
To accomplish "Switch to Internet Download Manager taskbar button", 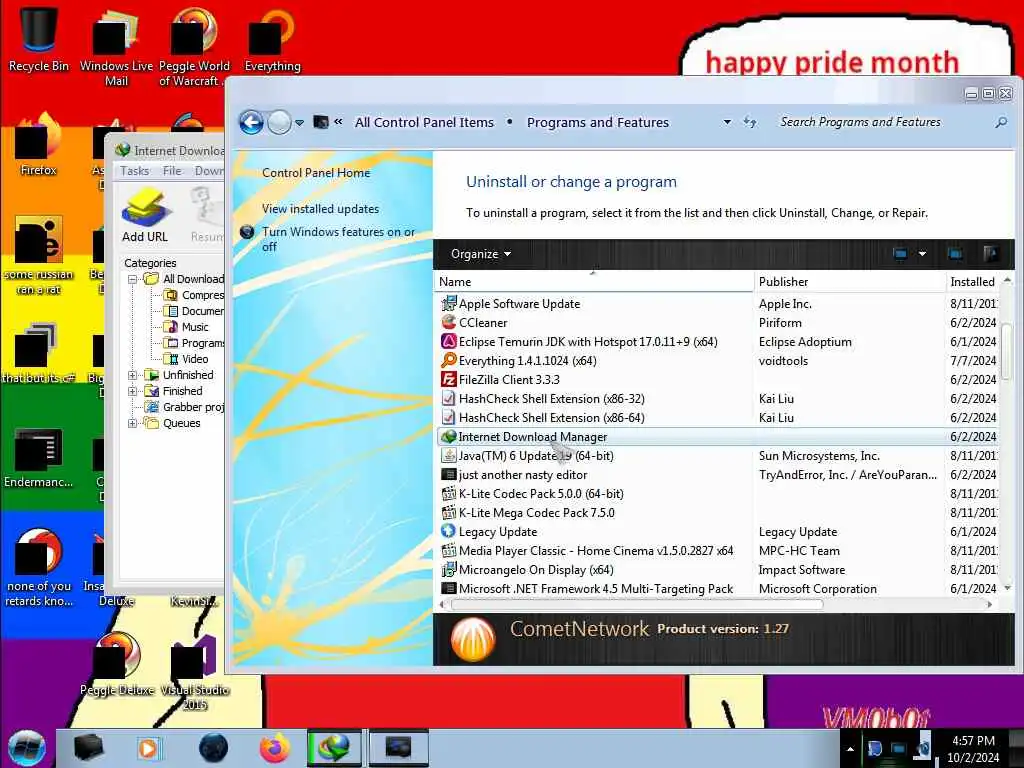I will [334, 748].
